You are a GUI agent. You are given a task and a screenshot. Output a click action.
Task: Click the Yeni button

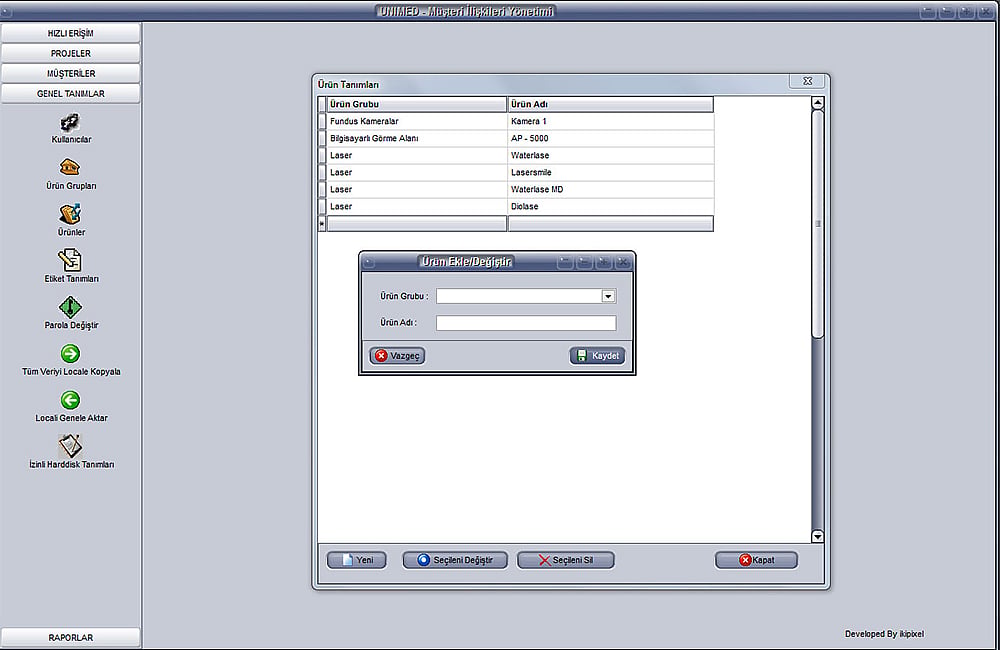click(357, 560)
